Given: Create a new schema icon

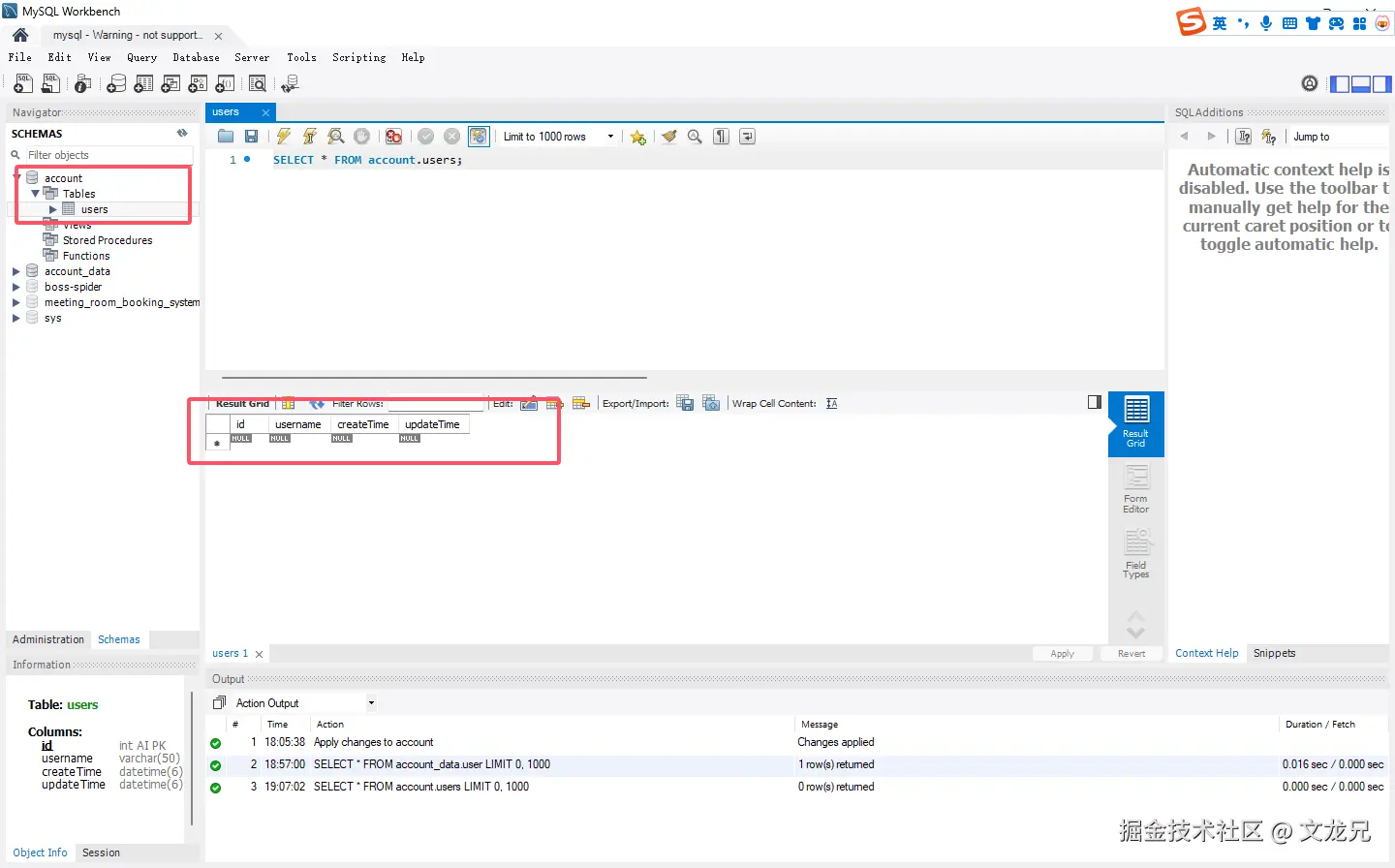Looking at the screenshot, I should [116, 84].
